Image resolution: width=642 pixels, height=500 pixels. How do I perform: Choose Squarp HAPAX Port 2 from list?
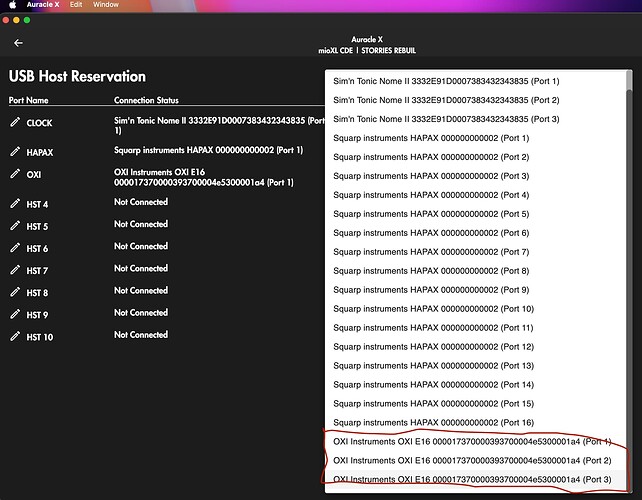tap(475, 157)
